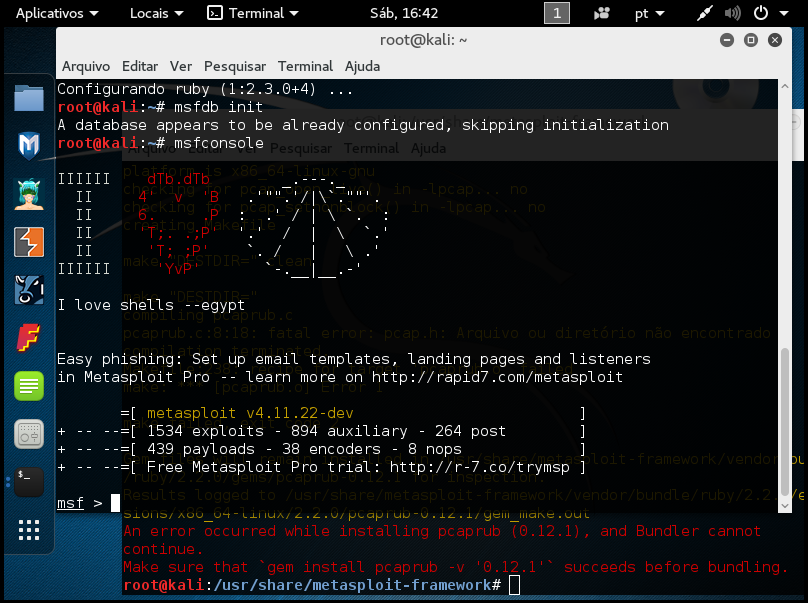Open the Maltego dock icon
808x603 pixels.
[x=29, y=290]
